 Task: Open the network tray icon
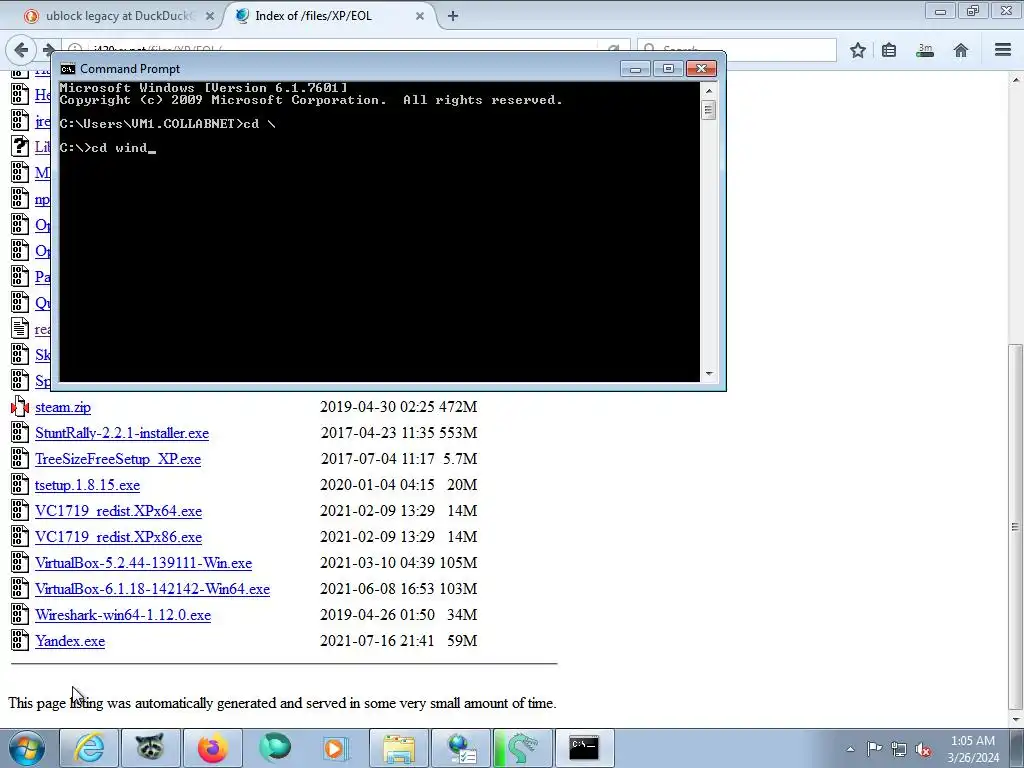click(899, 749)
